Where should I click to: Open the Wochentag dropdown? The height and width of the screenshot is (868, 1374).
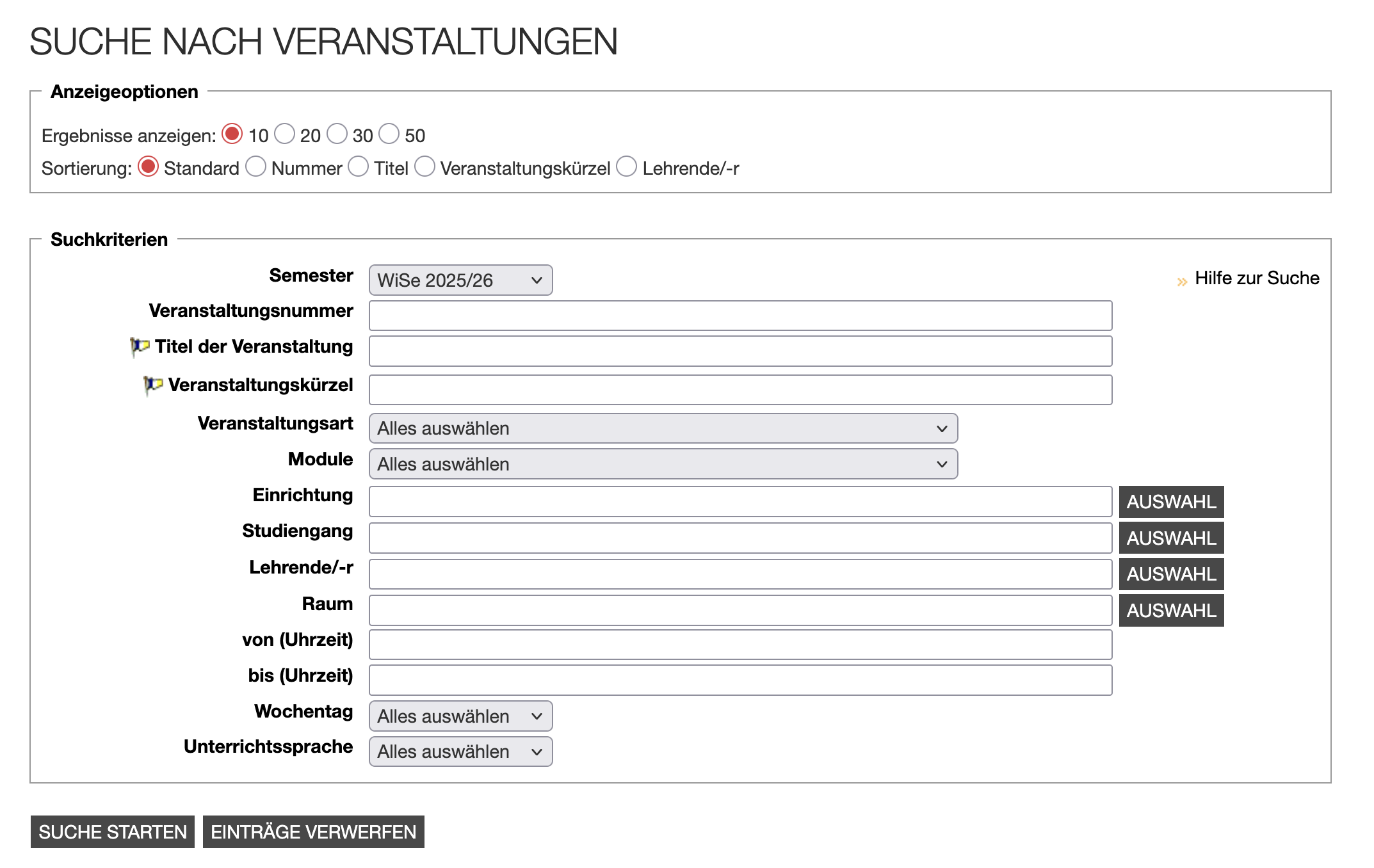tap(460, 716)
